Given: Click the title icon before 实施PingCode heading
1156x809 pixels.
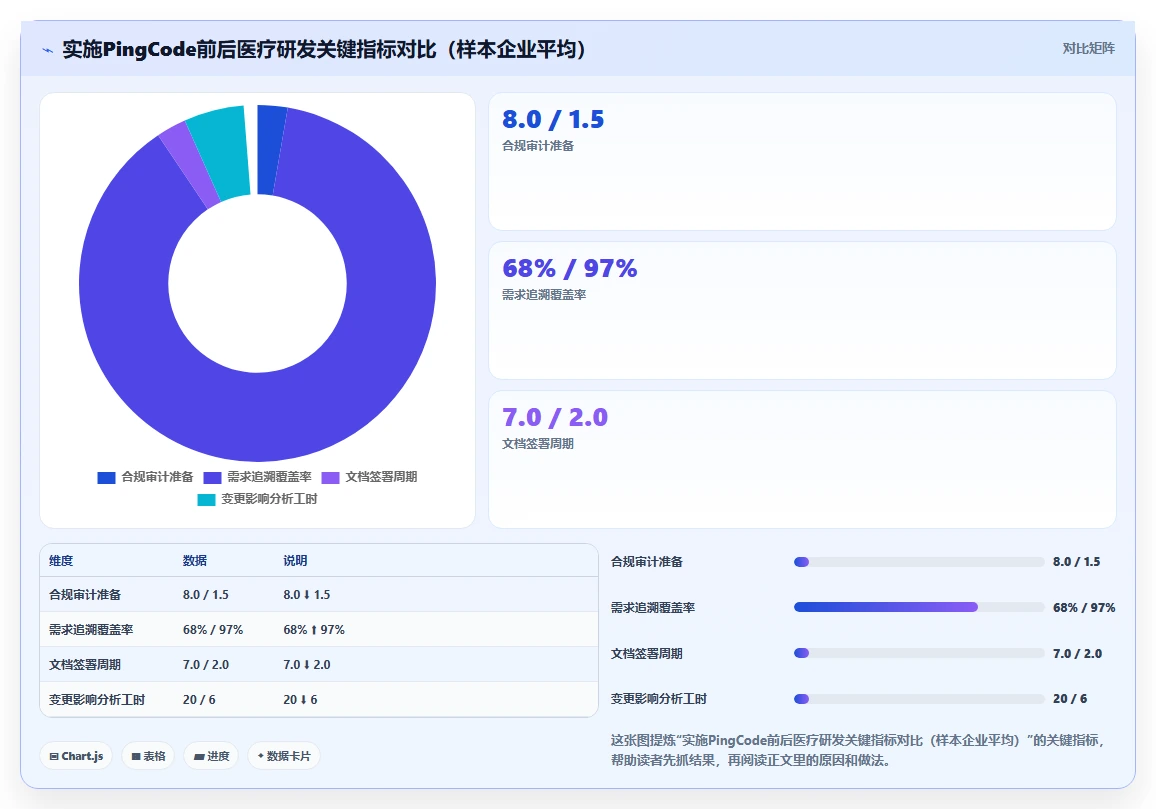Looking at the screenshot, I should (48, 50).
